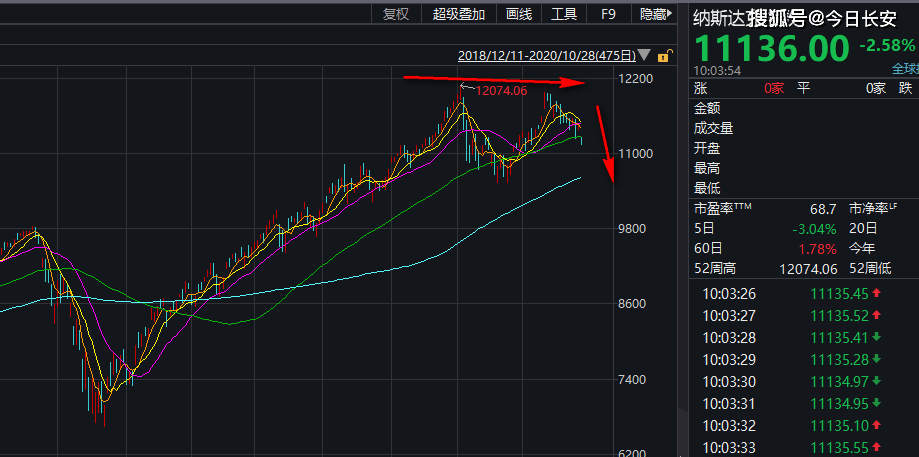919x457 pixels.
Task: Click the 平 unchanged label
Action: point(803,88)
